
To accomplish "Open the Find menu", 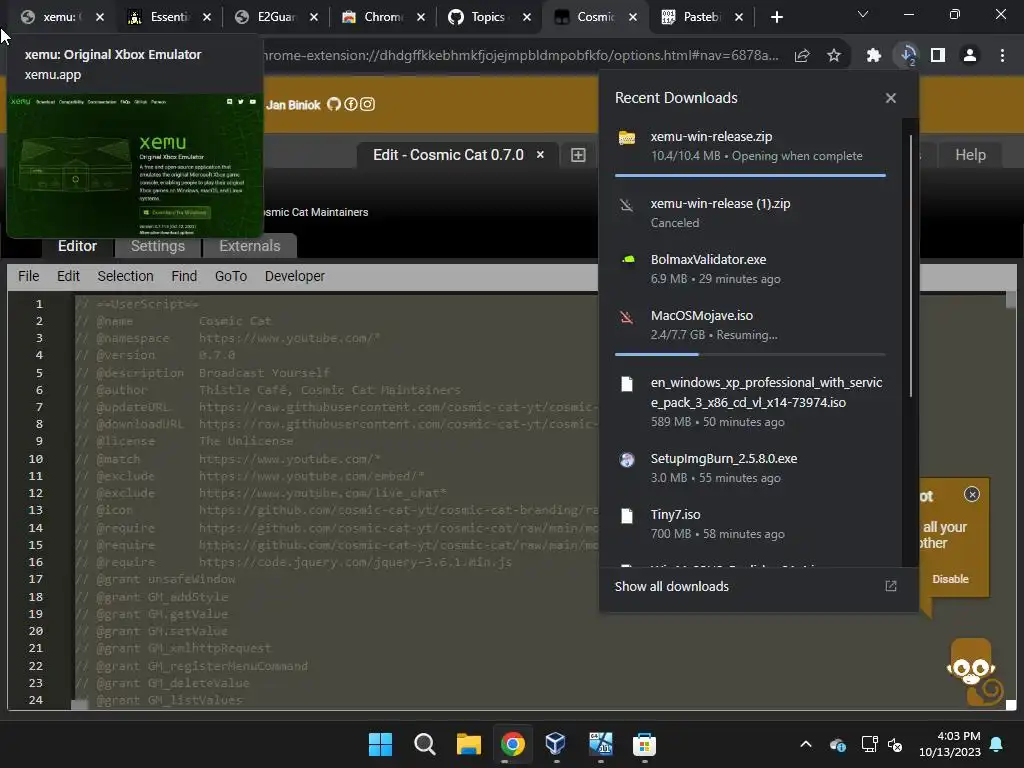I will 184,276.
